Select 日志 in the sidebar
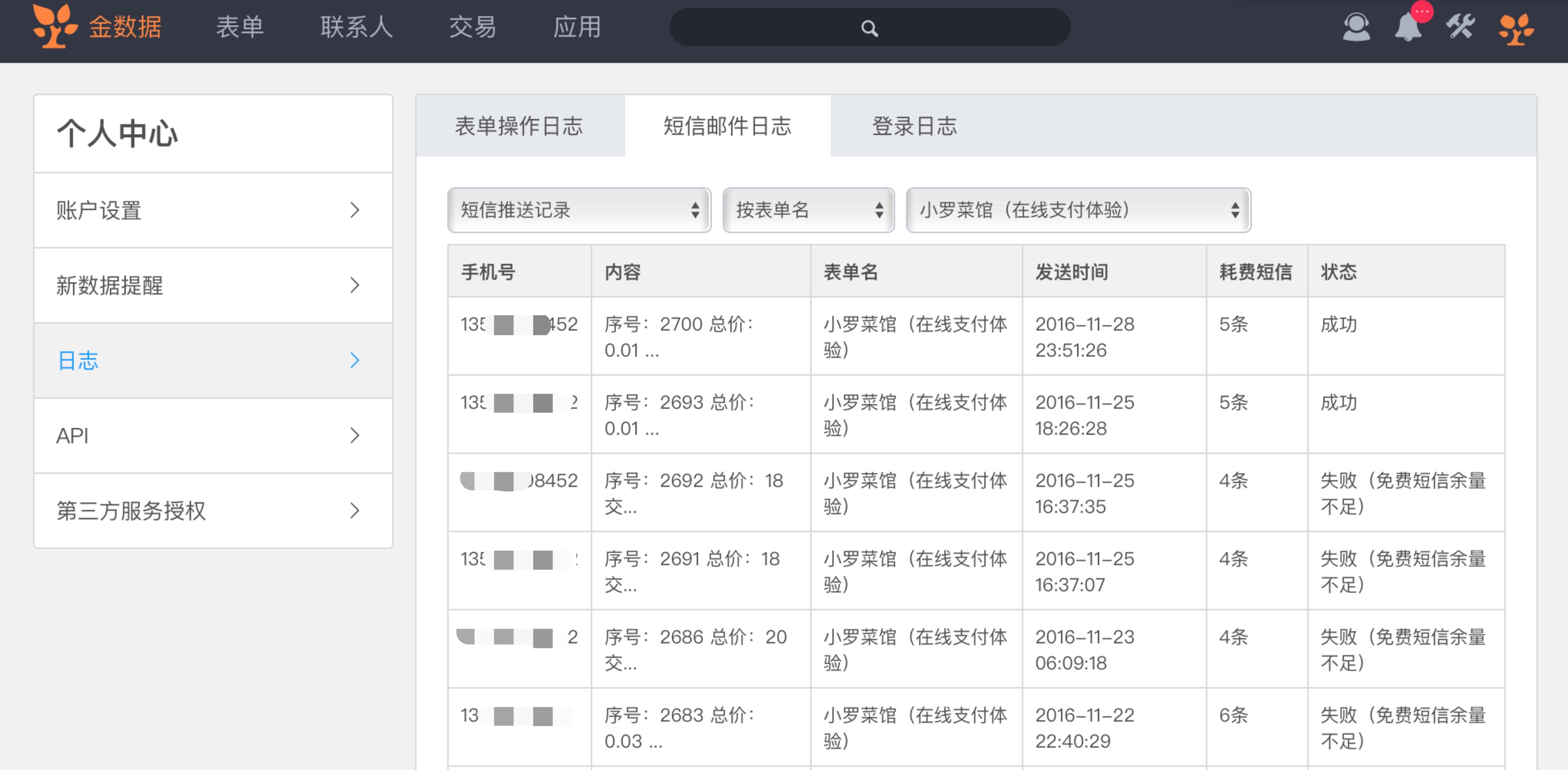This screenshot has height=770, width=1568. click(213, 360)
